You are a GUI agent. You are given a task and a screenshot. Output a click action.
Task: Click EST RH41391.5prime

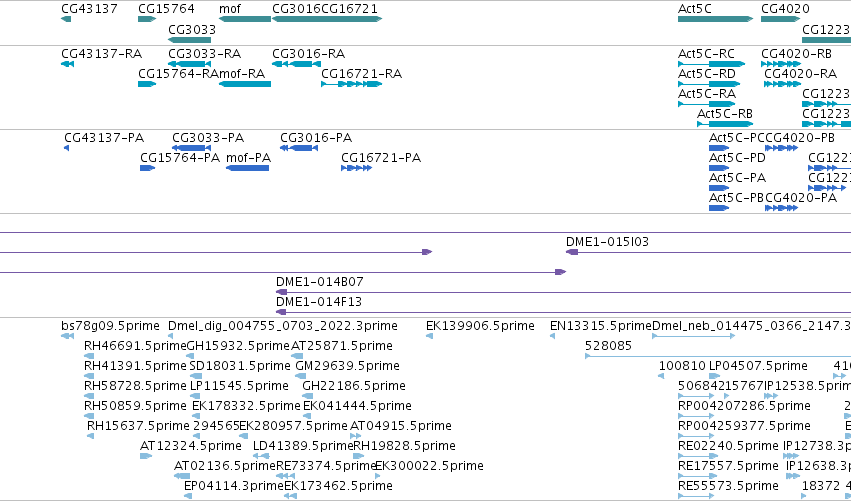(89, 377)
